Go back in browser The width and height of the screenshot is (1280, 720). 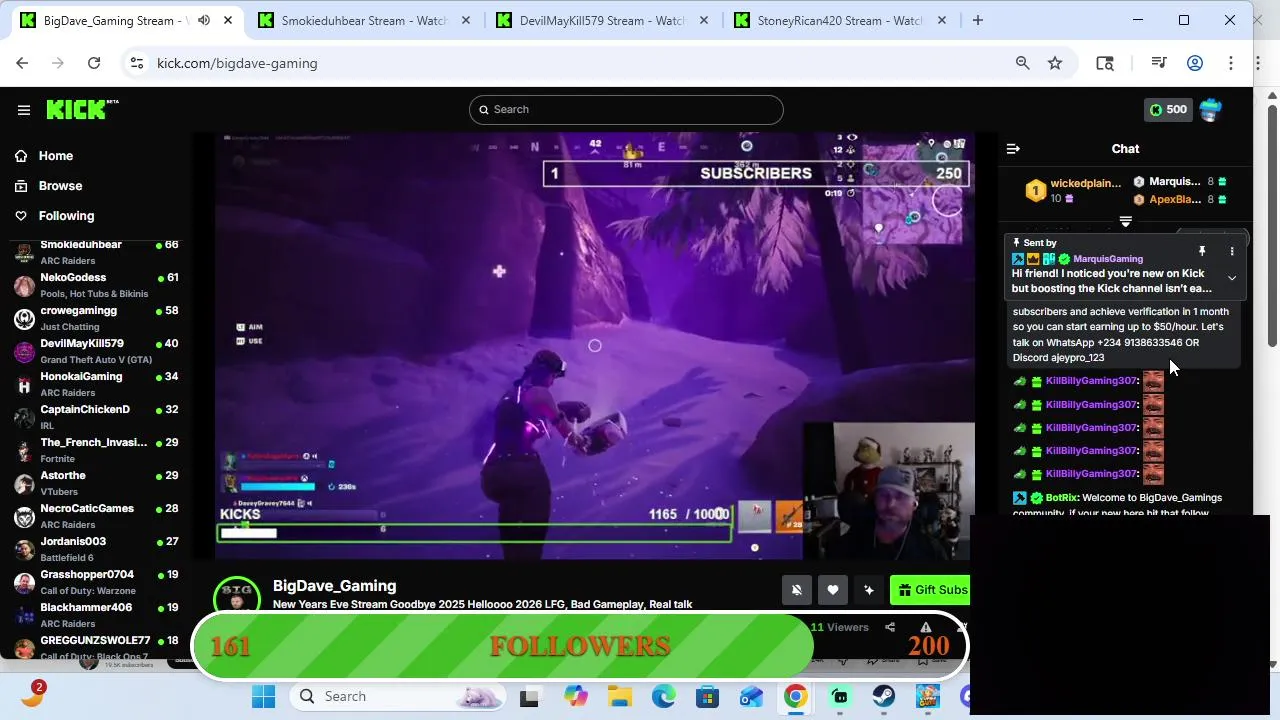pyautogui.click(x=22, y=63)
